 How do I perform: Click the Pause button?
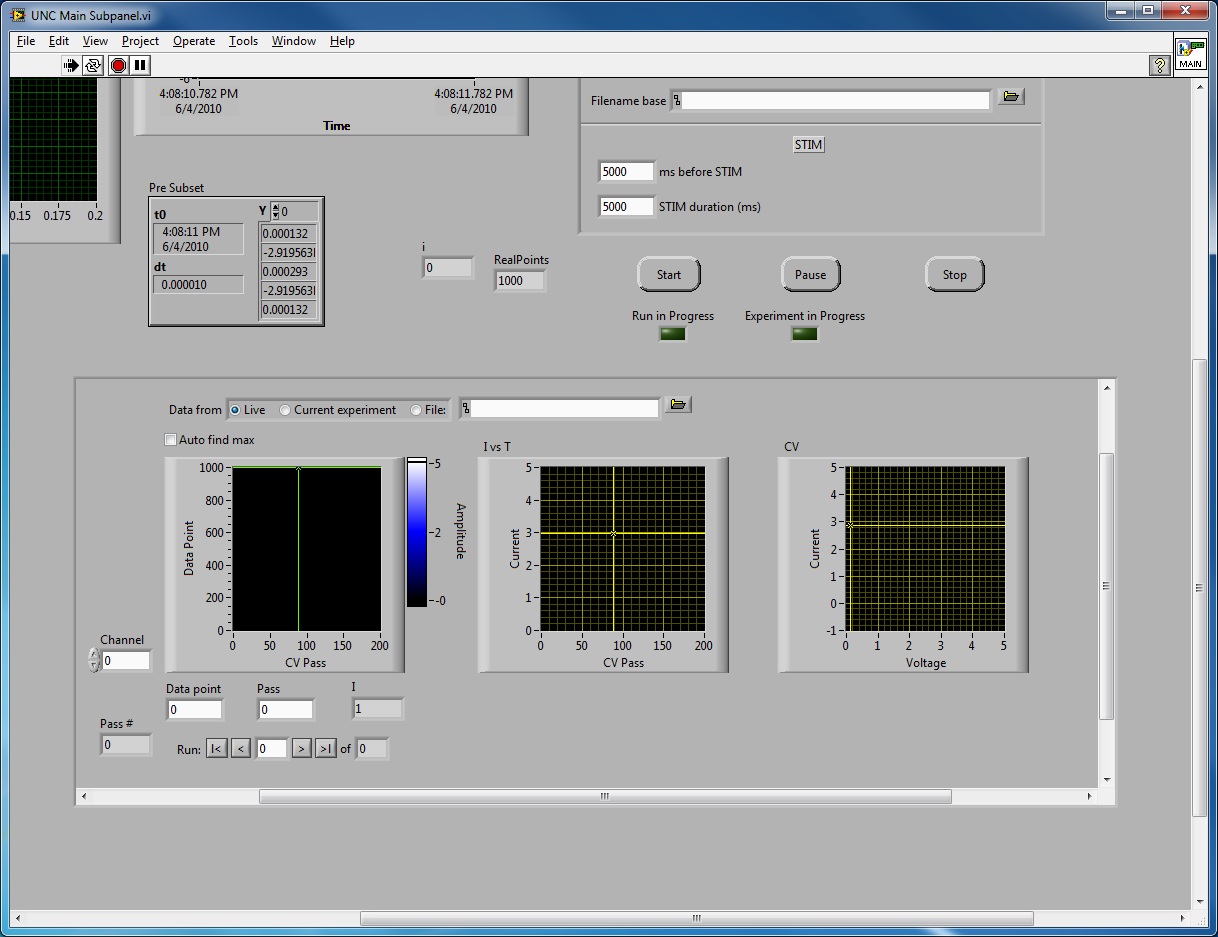pyautogui.click(x=811, y=275)
